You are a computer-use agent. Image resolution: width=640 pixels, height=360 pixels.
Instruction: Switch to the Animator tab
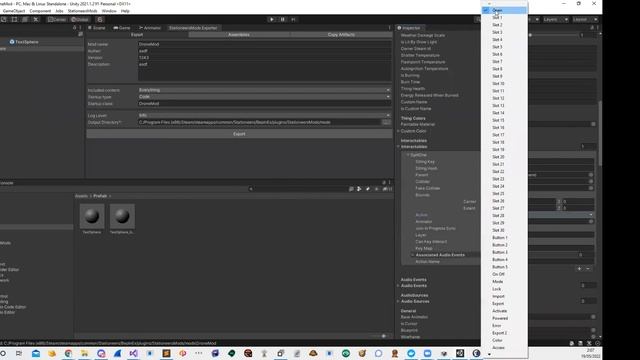coord(150,28)
